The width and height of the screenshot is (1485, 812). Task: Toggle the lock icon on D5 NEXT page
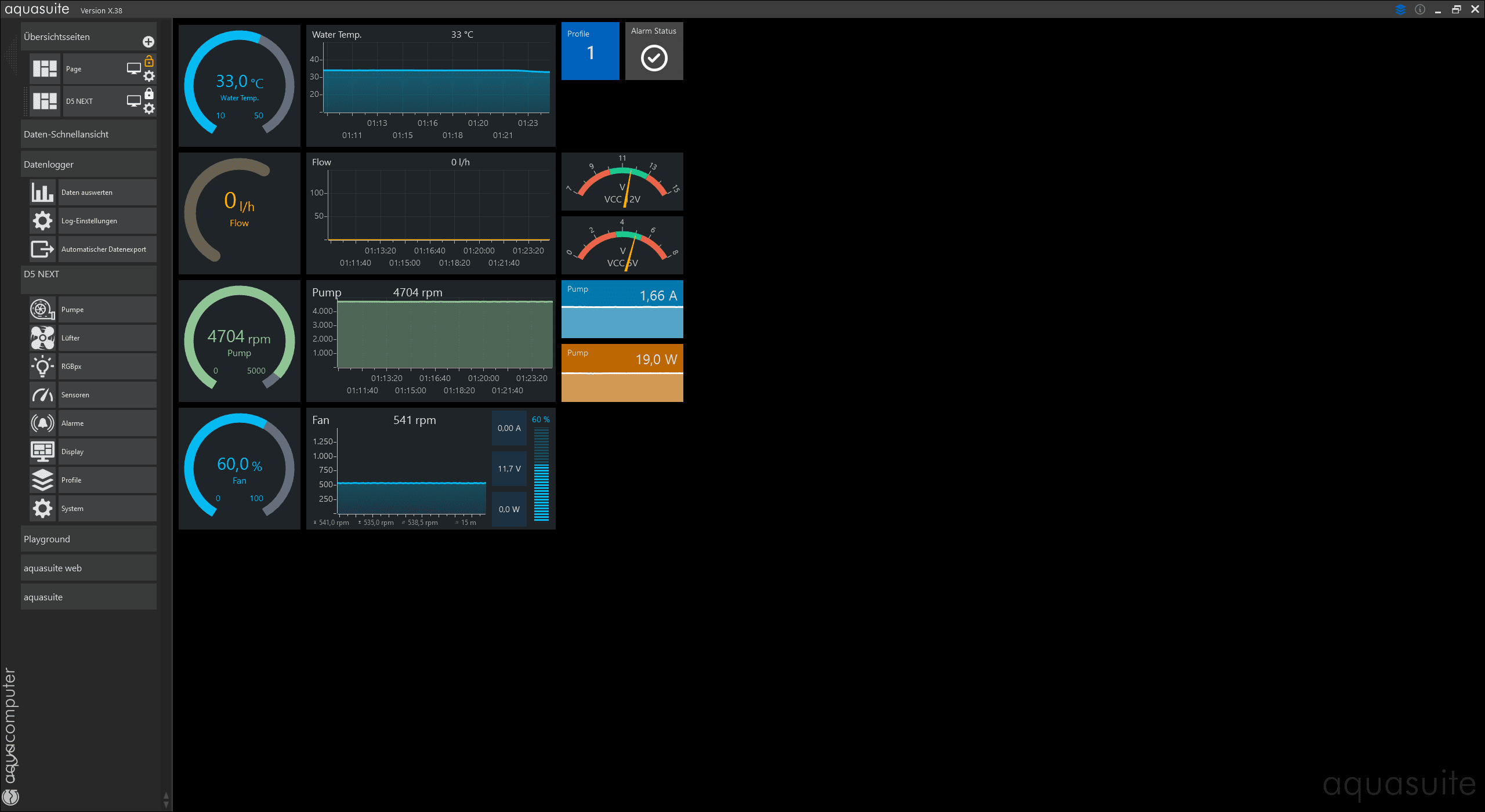coord(149,93)
